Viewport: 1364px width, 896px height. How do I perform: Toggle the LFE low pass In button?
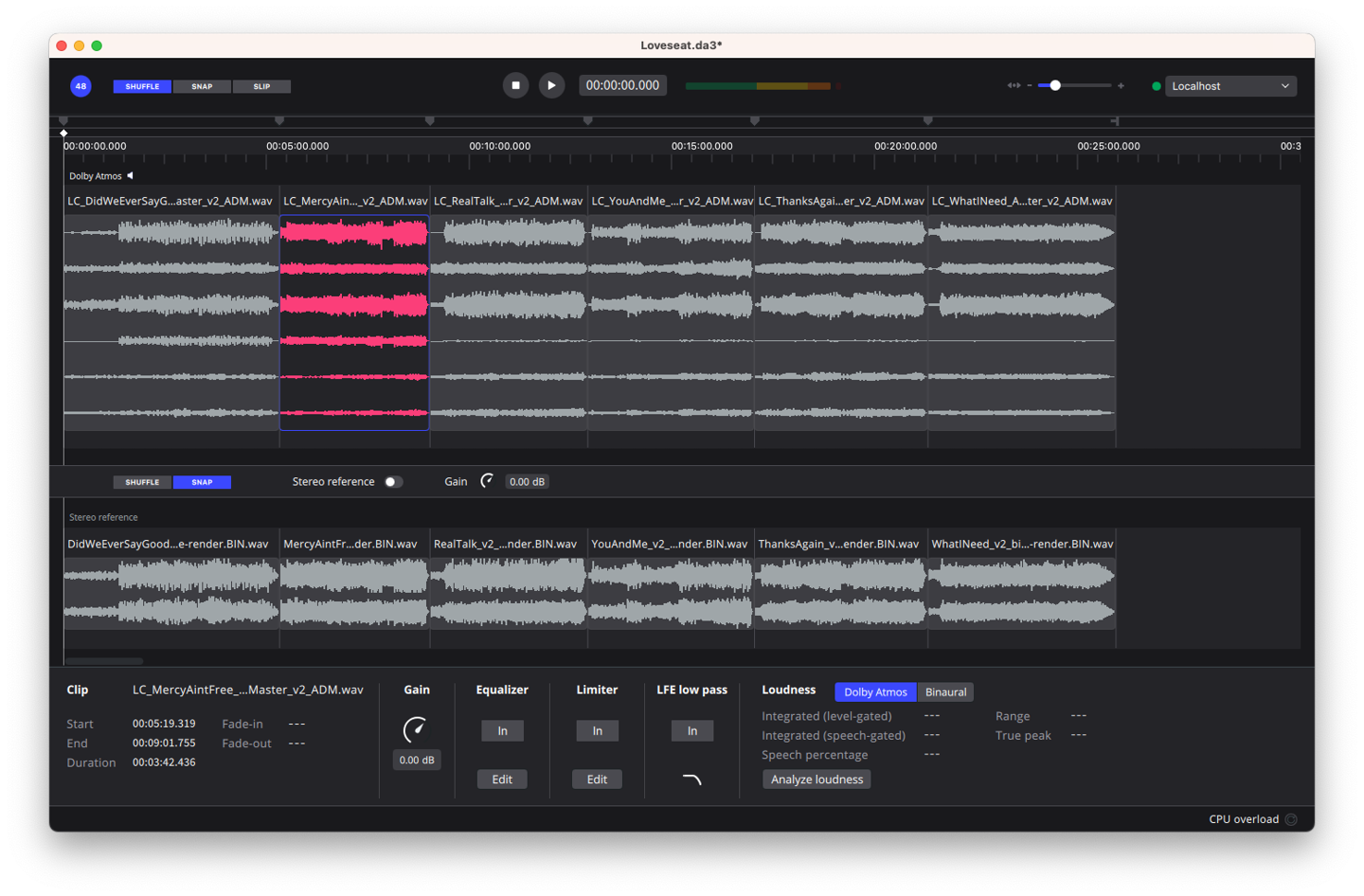[691, 731]
